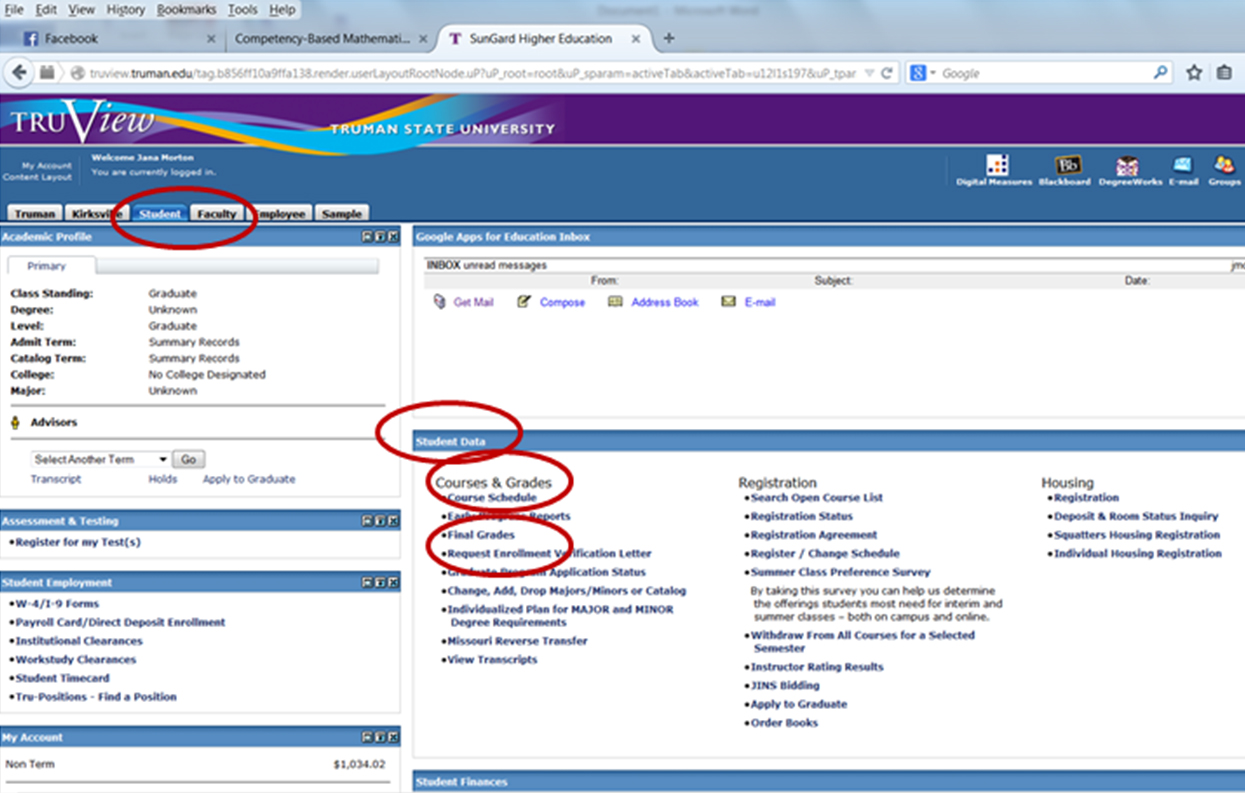Open Register for my Test(s) link
The width and height of the screenshot is (1245, 793).
coord(78,542)
